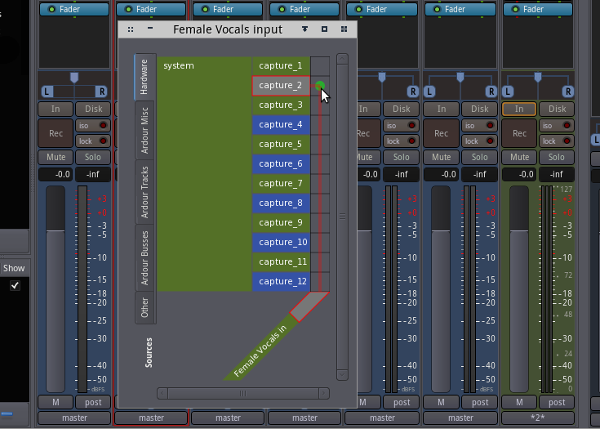Image resolution: width=600 pixels, height=429 pixels.
Task: Open post metering point menu on leftmost strip
Action: [x=93, y=402]
